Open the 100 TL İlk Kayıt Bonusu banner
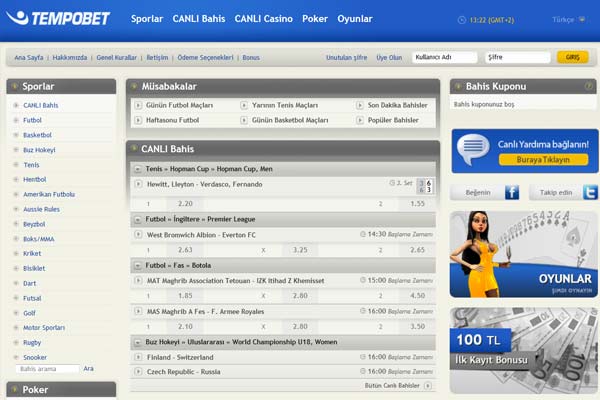 click(524, 350)
